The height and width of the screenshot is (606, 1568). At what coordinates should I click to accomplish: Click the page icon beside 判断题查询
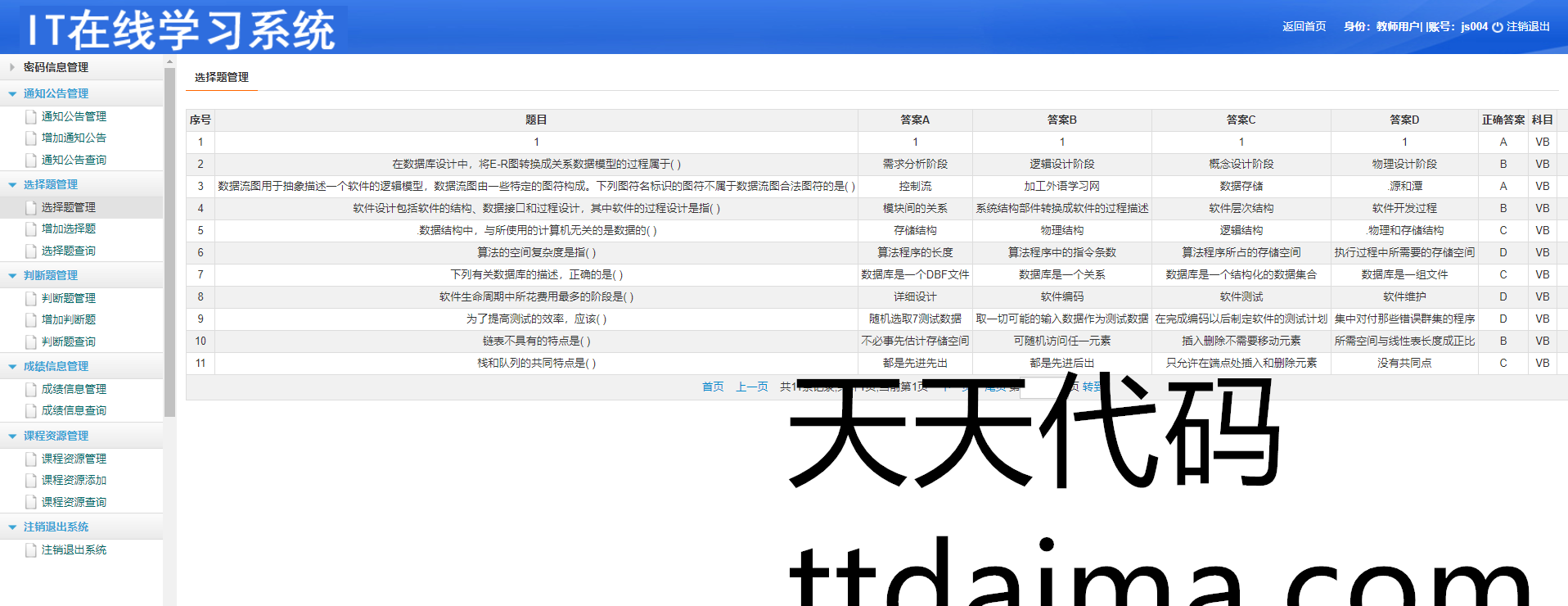[x=31, y=342]
